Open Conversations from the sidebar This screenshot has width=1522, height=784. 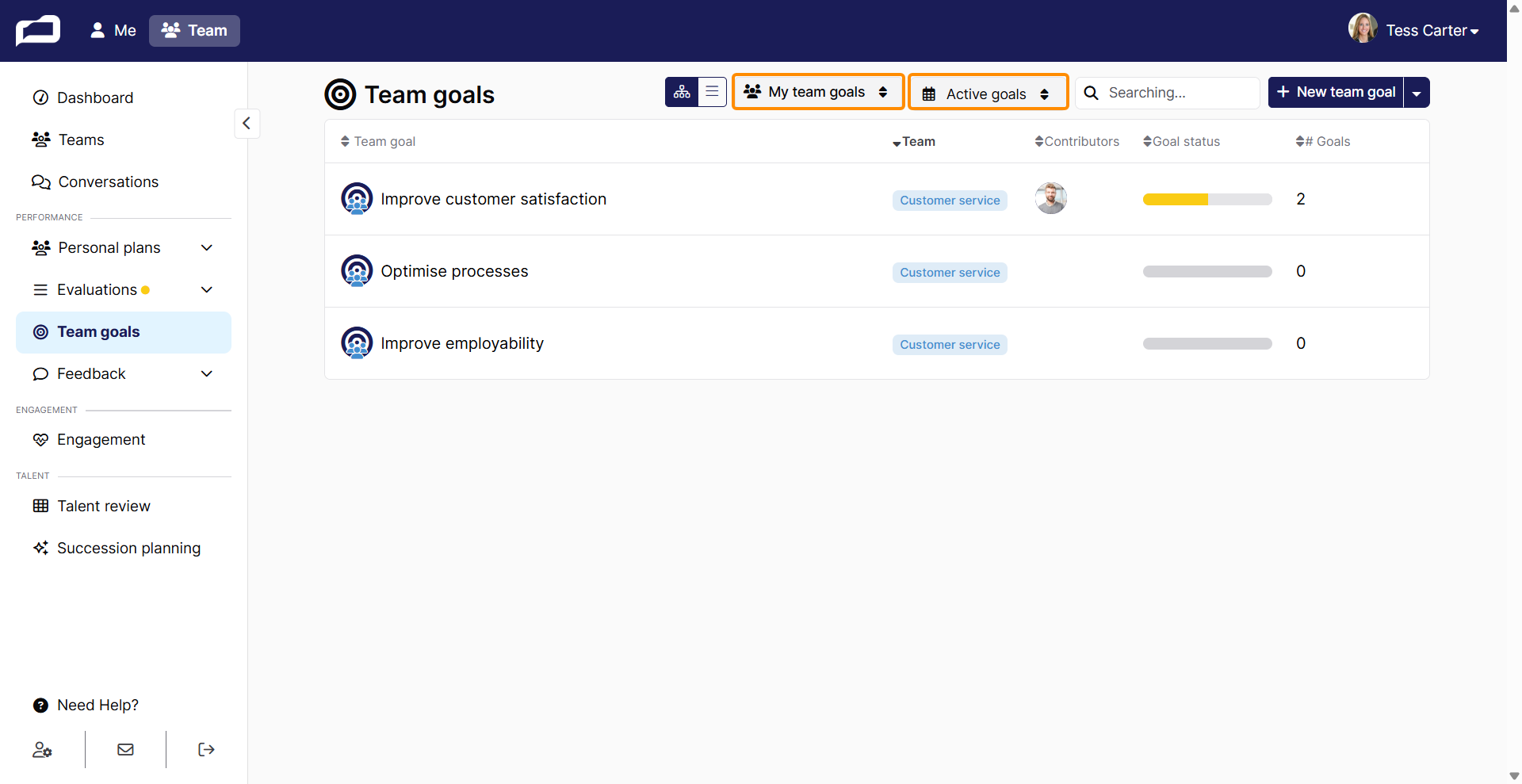pyautogui.click(x=124, y=182)
